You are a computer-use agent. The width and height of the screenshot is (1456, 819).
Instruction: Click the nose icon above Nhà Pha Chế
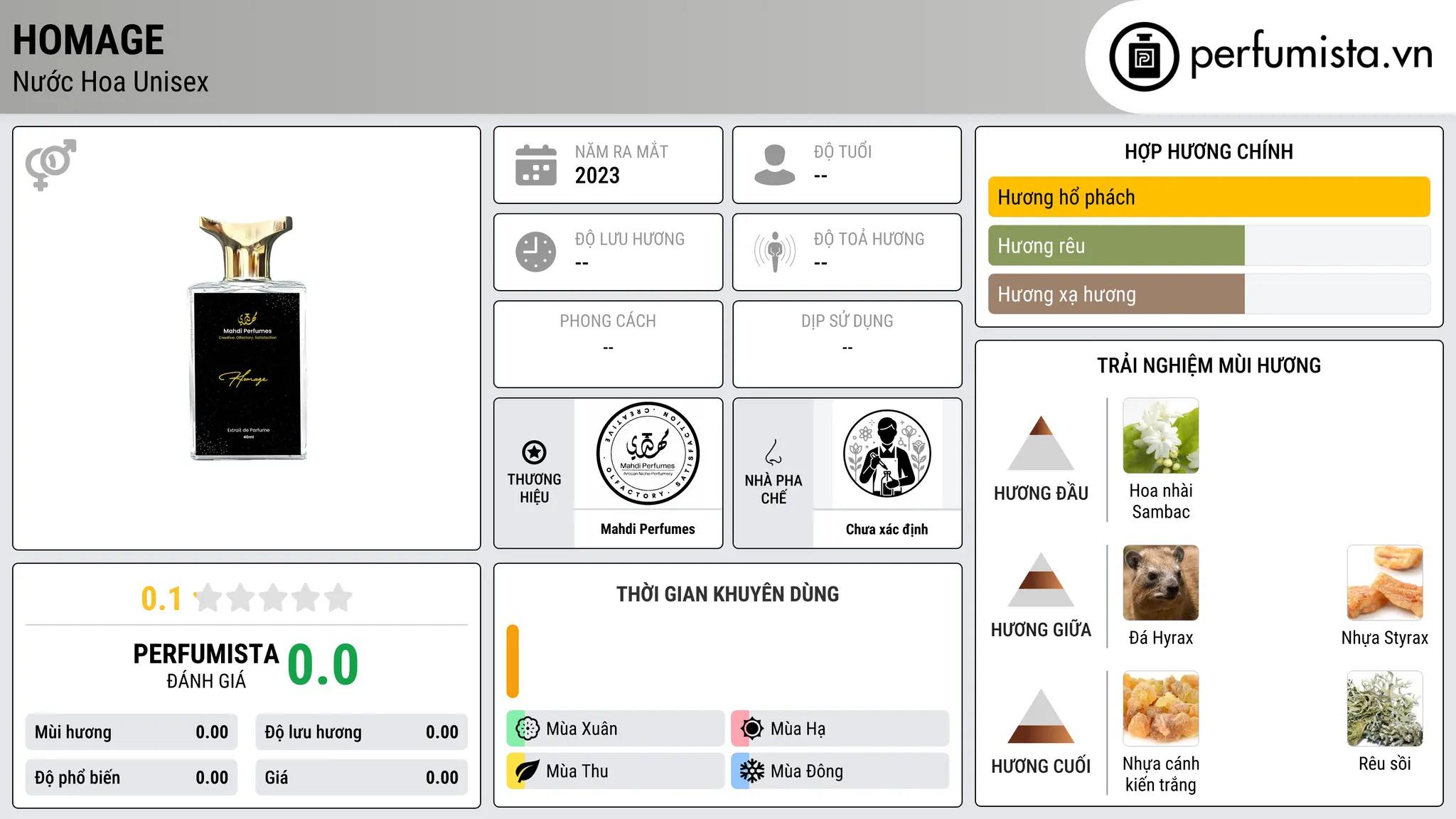coord(773,452)
